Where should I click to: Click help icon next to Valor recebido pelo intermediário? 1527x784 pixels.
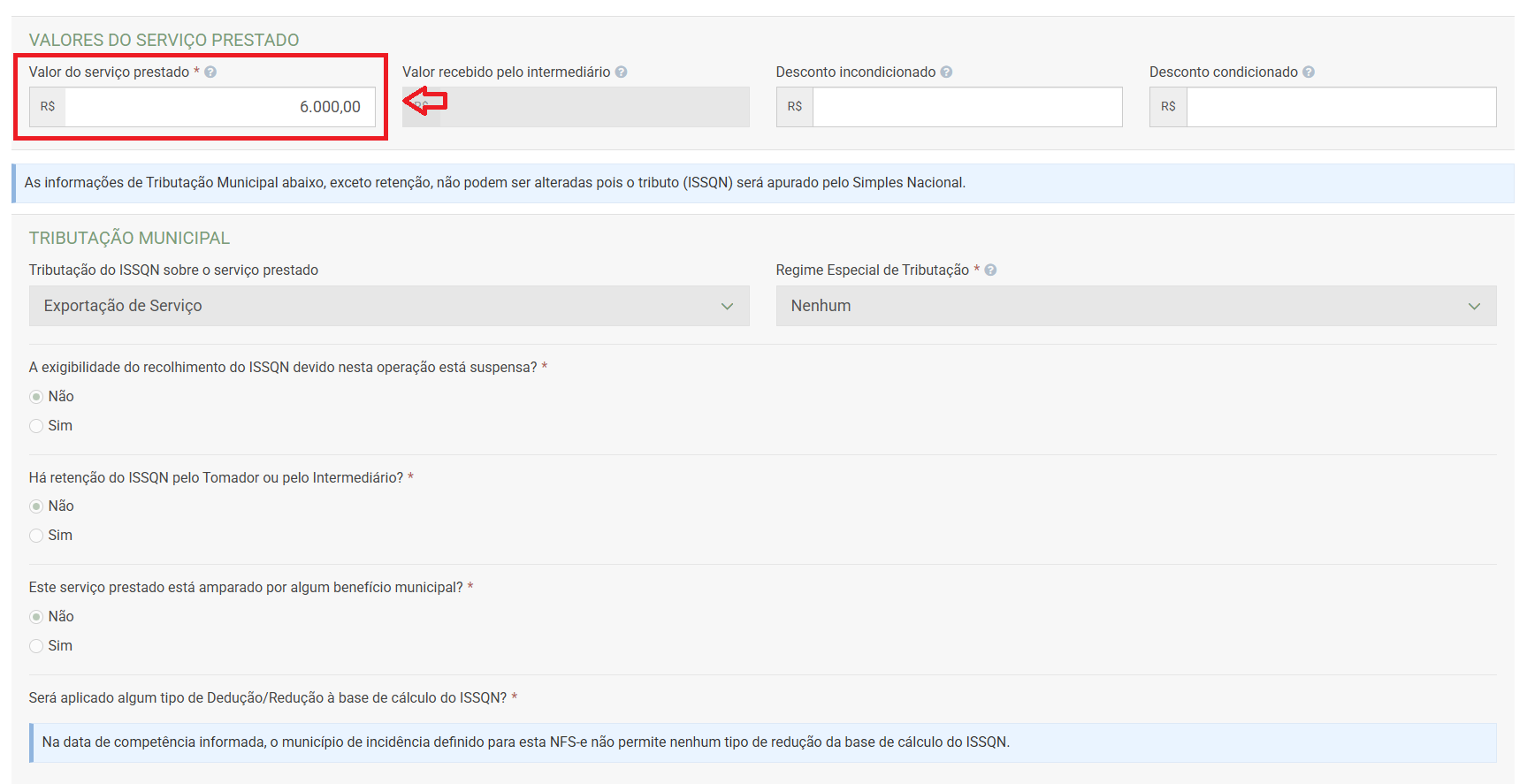622,72
